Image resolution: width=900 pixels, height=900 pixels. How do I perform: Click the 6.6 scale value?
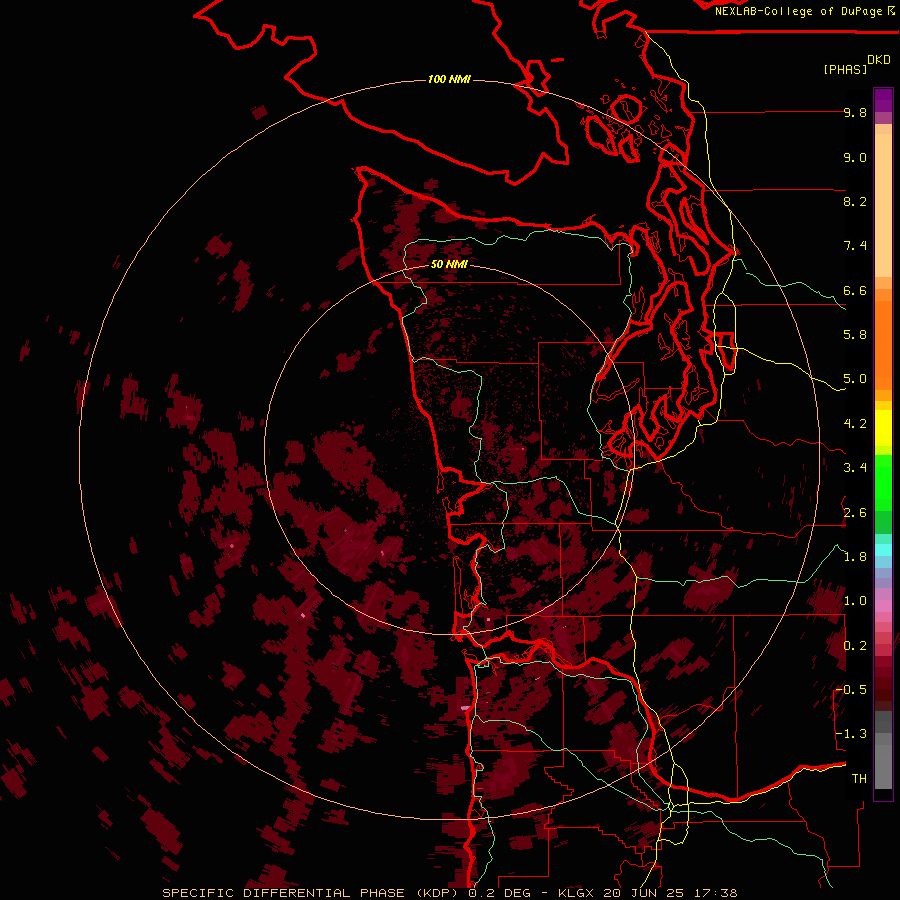pos(855,290)
